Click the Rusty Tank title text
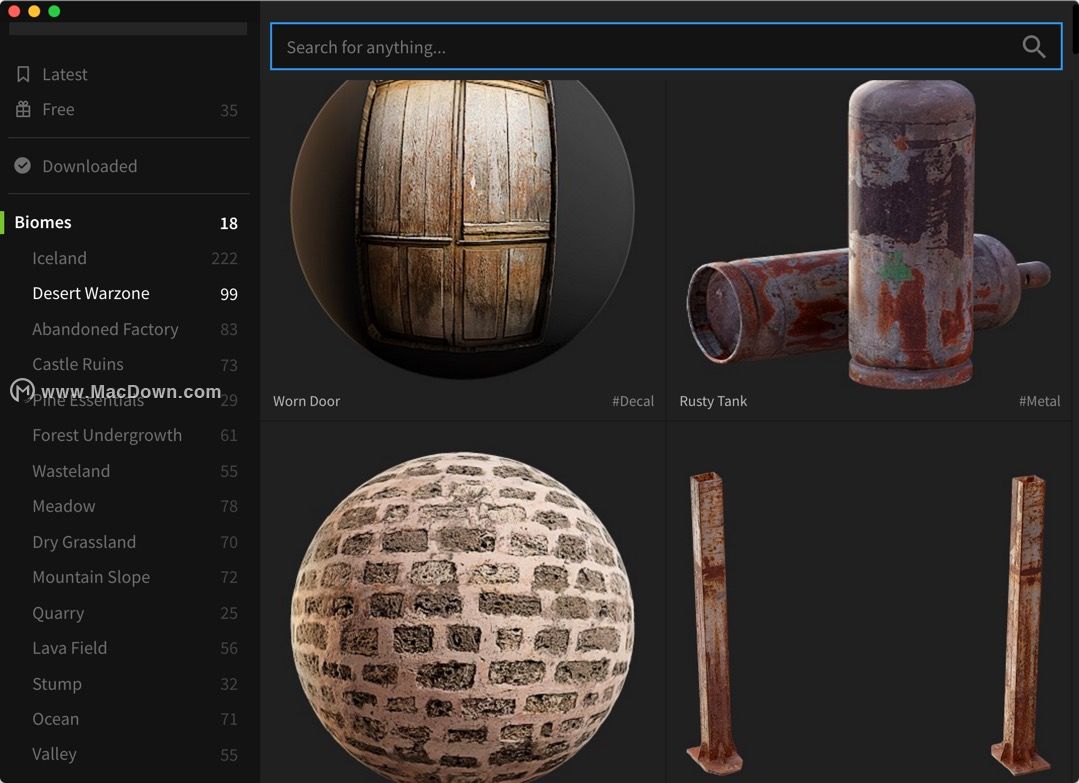 (713, 401)
